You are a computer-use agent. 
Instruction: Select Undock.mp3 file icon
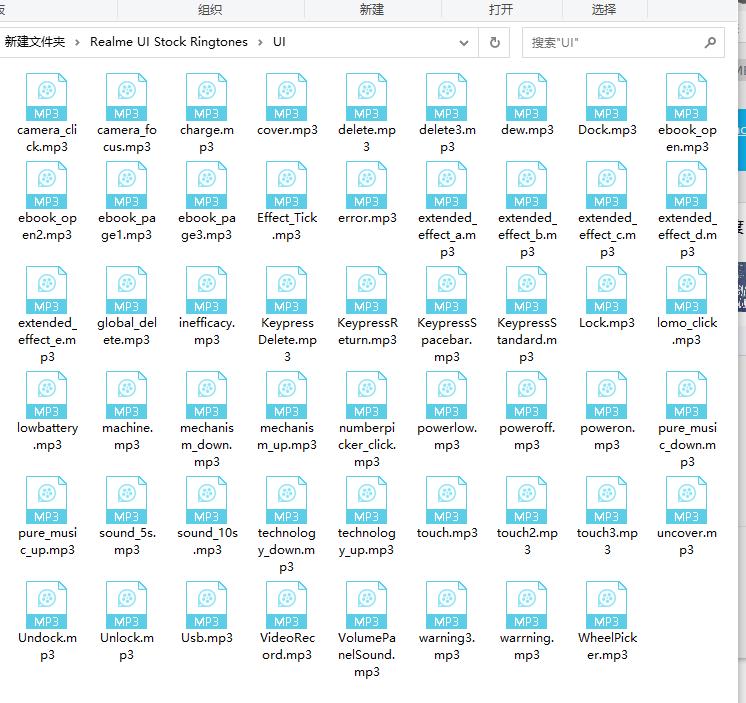[x=47, y=605]
